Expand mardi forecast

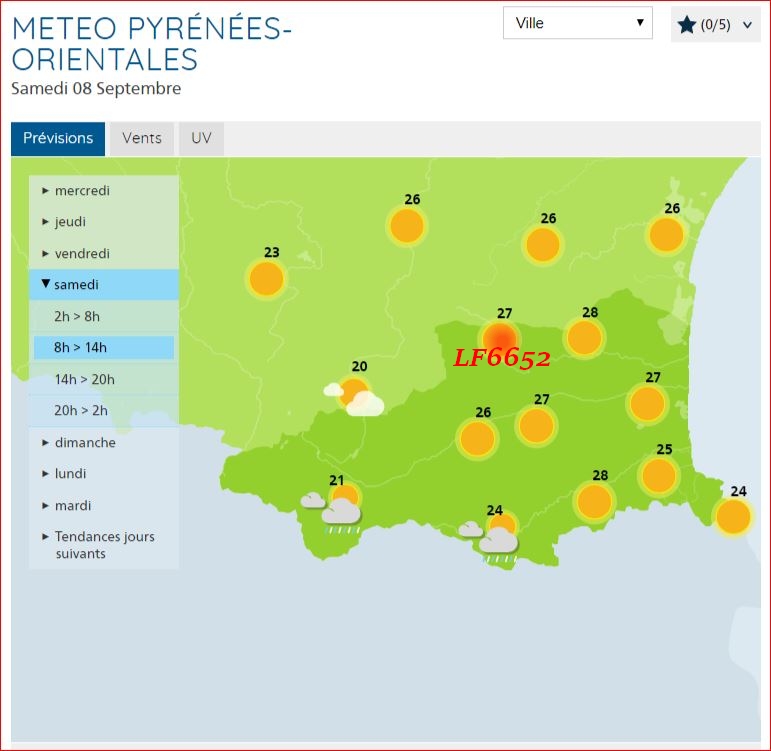104,505
